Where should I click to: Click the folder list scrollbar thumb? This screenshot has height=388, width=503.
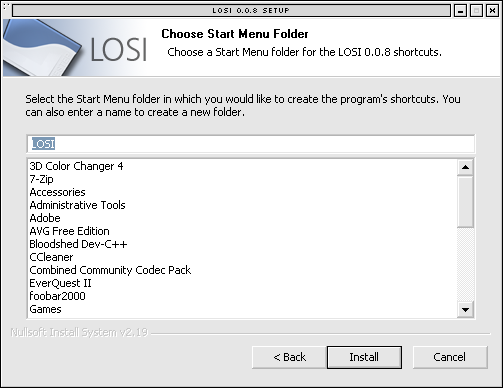click(465, 202)
